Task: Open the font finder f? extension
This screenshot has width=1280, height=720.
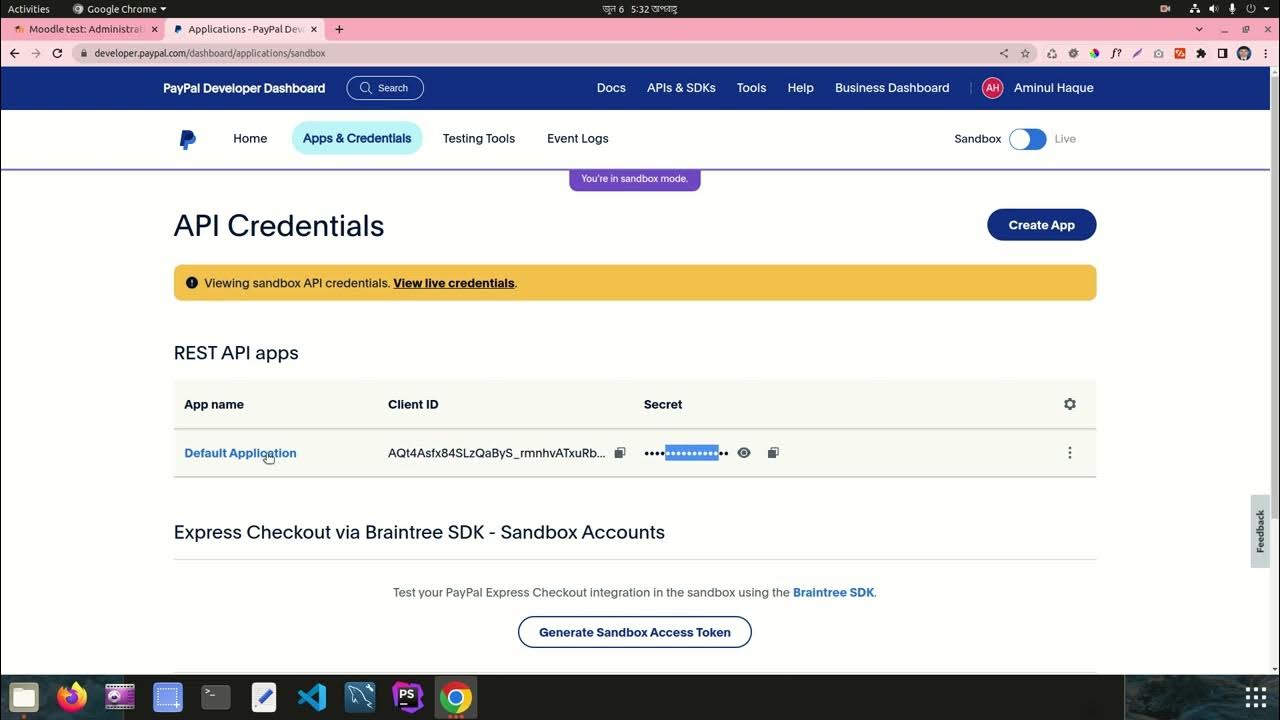Action: (1116, 53)
